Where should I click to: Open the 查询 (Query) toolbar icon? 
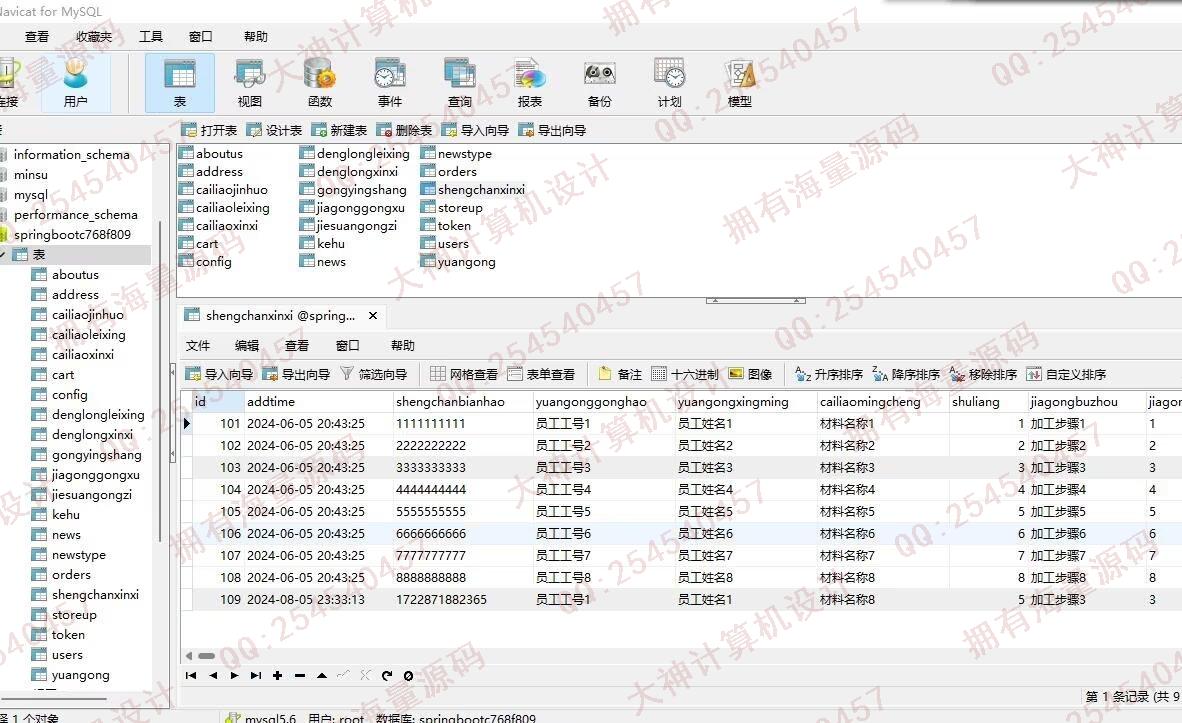point(460,82)
